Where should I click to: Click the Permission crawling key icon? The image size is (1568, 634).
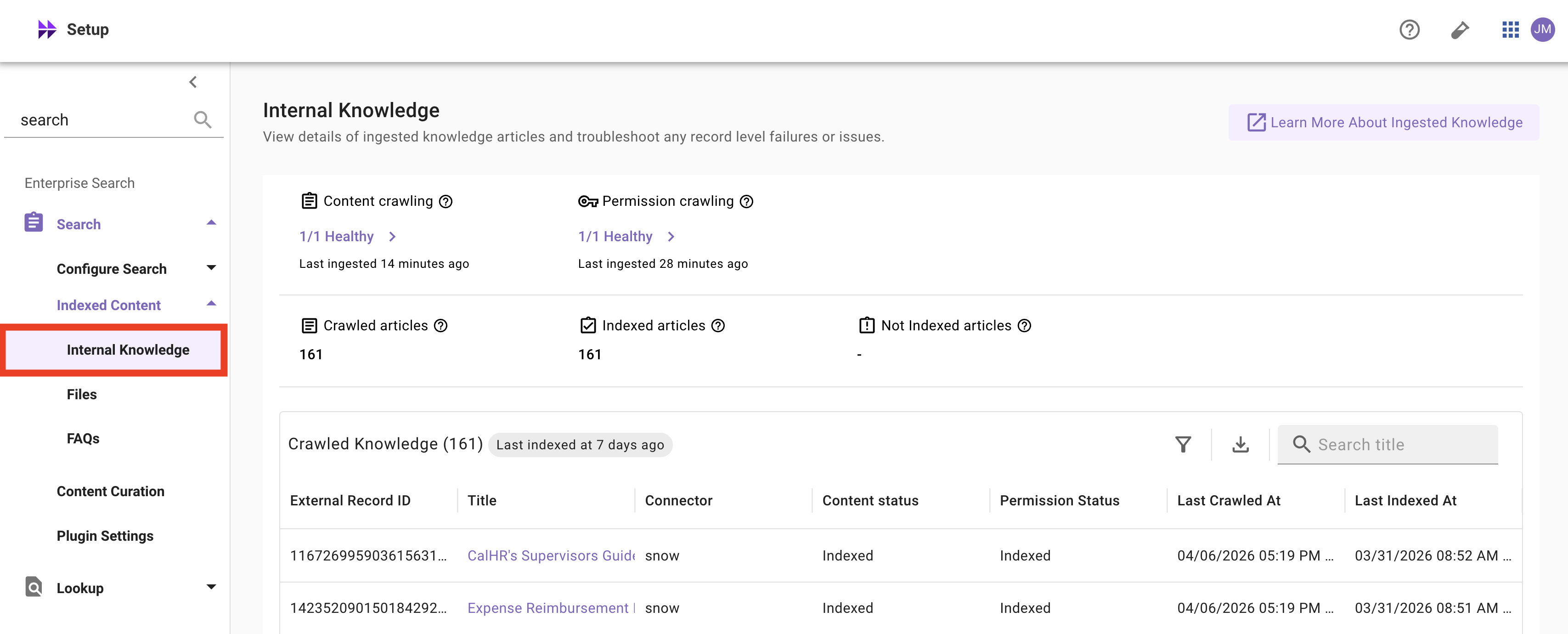(x=588, y=201)
